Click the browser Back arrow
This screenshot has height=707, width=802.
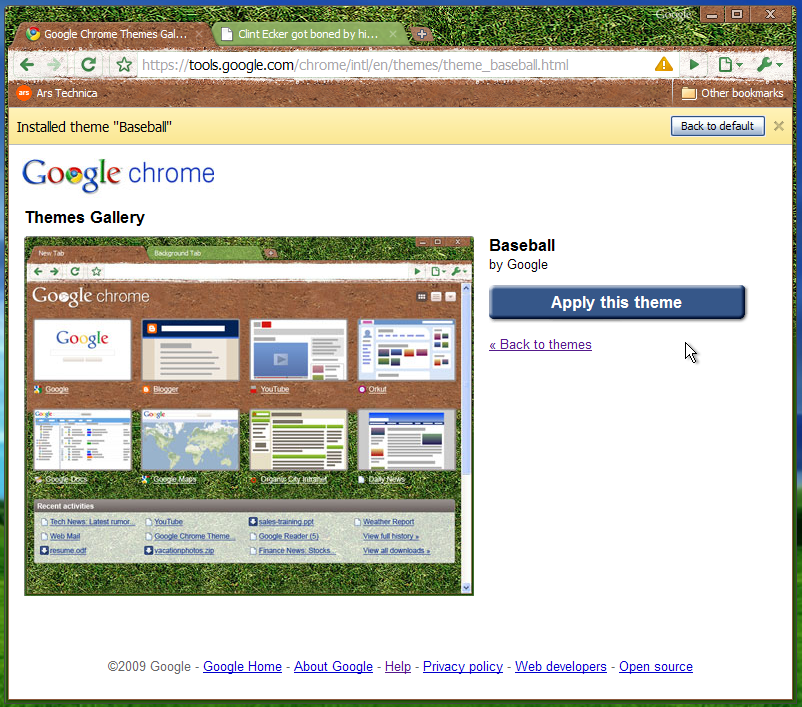(x=27, y=64)
